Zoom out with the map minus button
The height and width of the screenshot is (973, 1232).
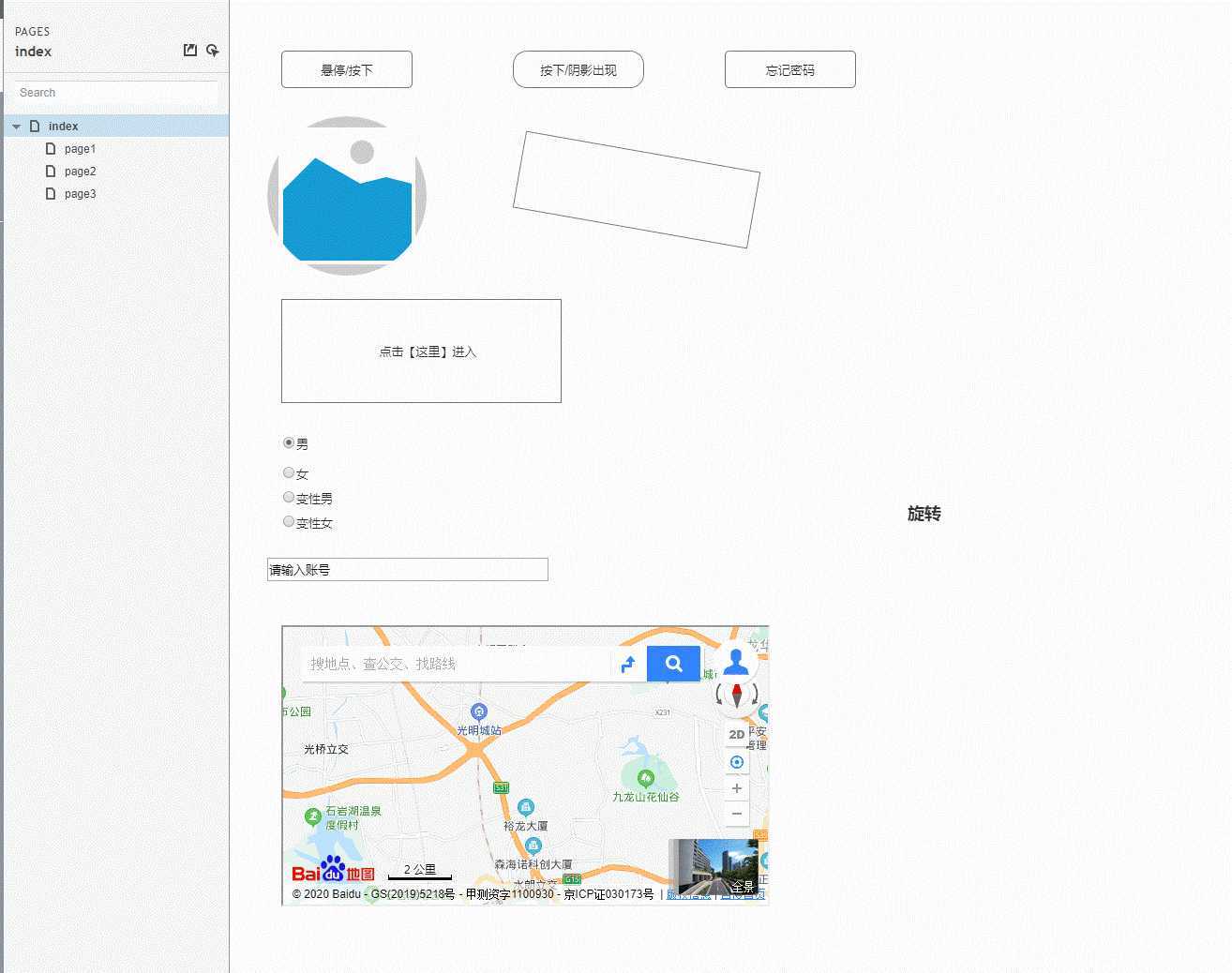[737, 814]
